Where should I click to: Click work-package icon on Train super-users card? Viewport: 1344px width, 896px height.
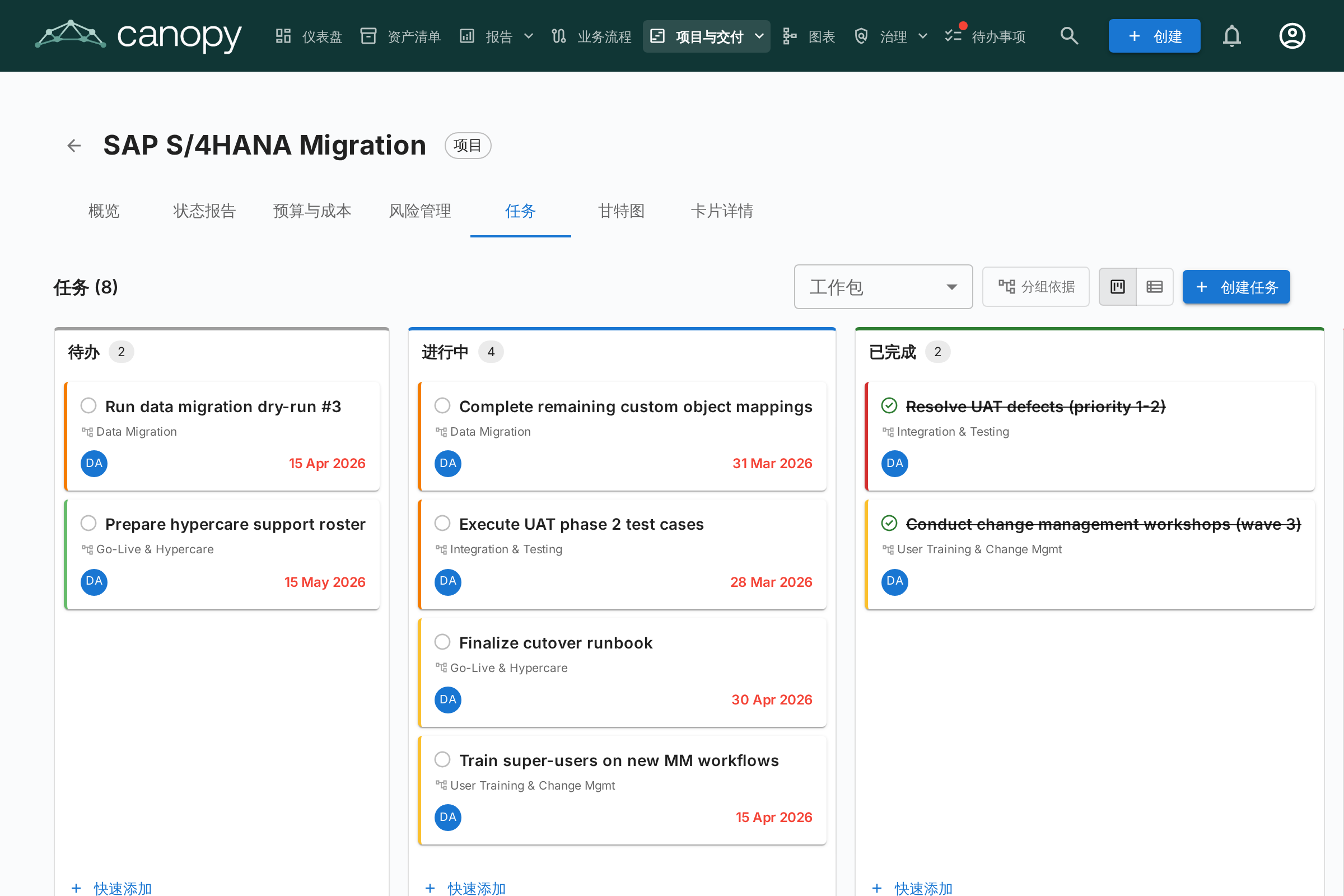point(441,786)
